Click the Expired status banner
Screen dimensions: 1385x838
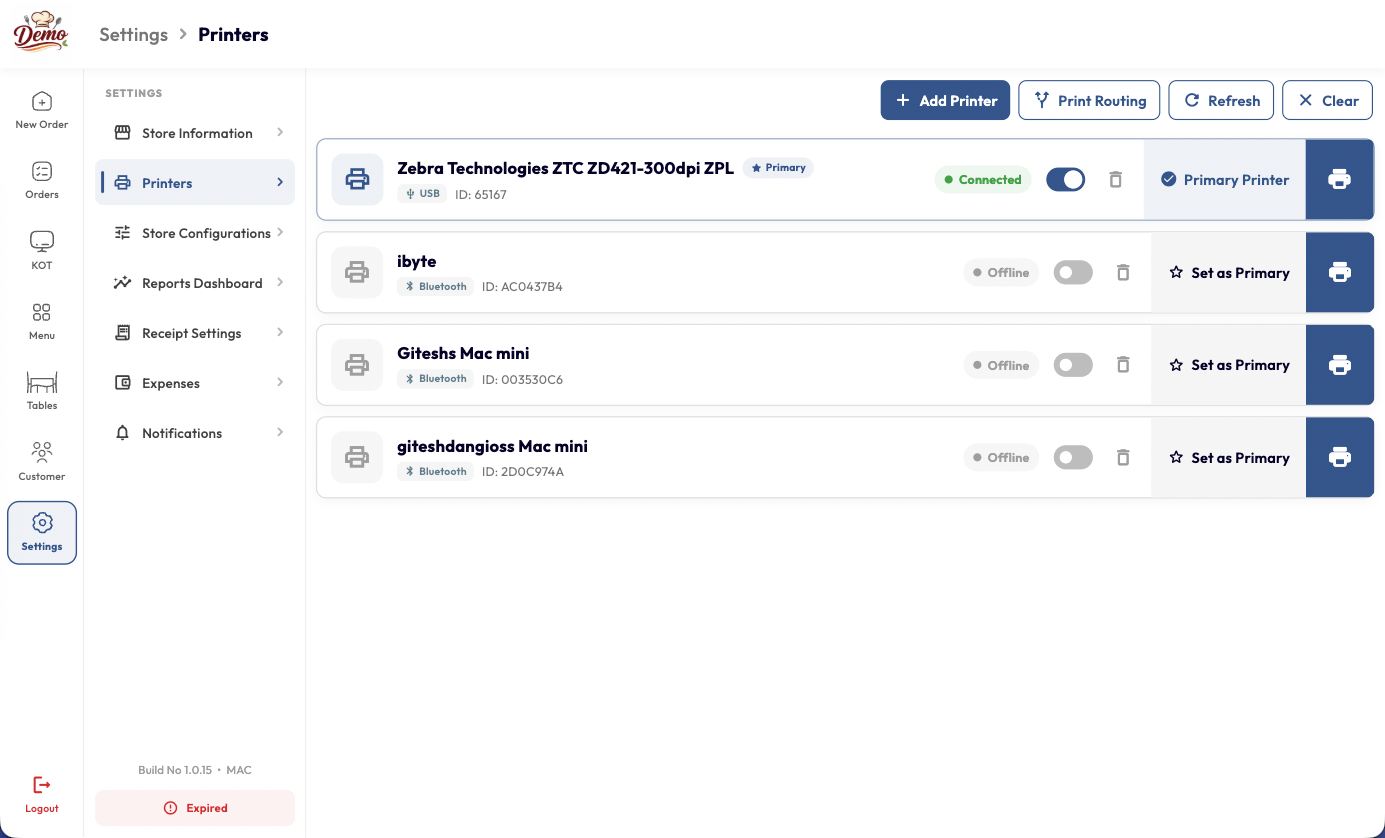tap(195, 808)
